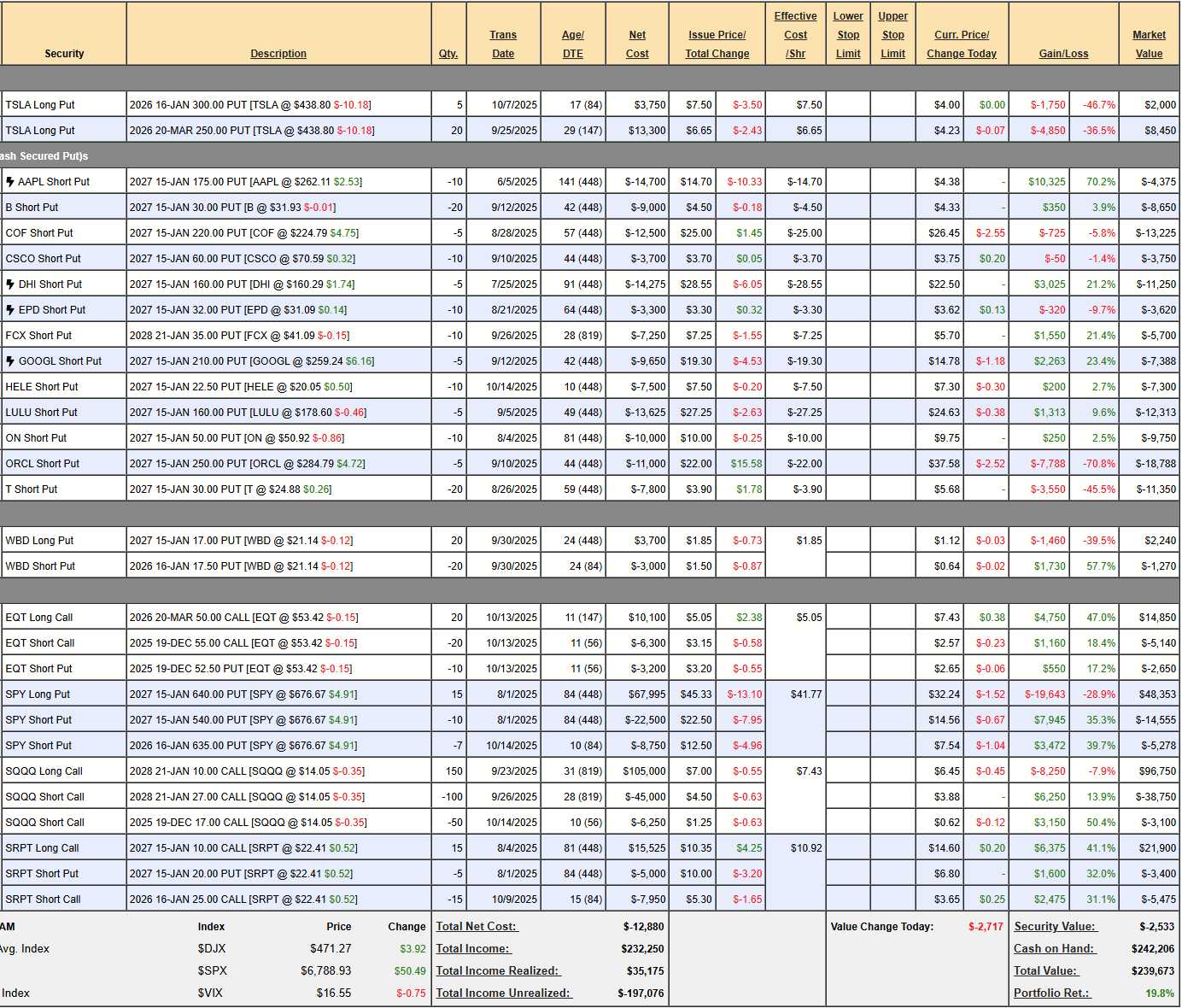Viewport: 1182px width, 1008px height.
Task: Click the Cash on Hand link
Action: click(x=1053, y=949)
